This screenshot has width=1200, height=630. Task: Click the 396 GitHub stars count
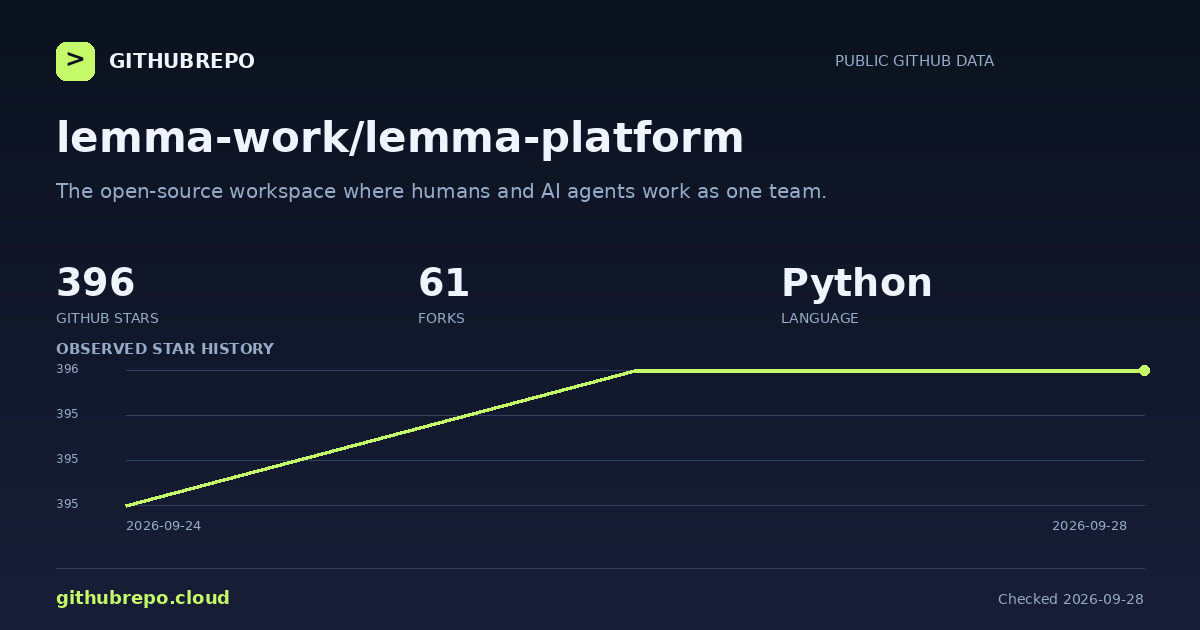pos(95,283)
